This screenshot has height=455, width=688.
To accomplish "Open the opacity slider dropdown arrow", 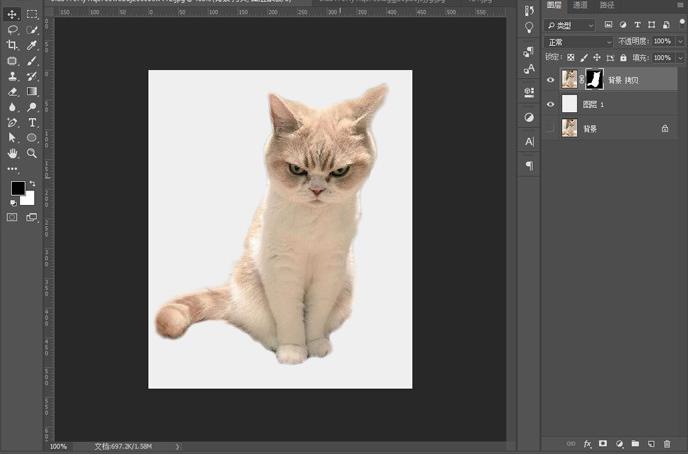I will 681,41.
